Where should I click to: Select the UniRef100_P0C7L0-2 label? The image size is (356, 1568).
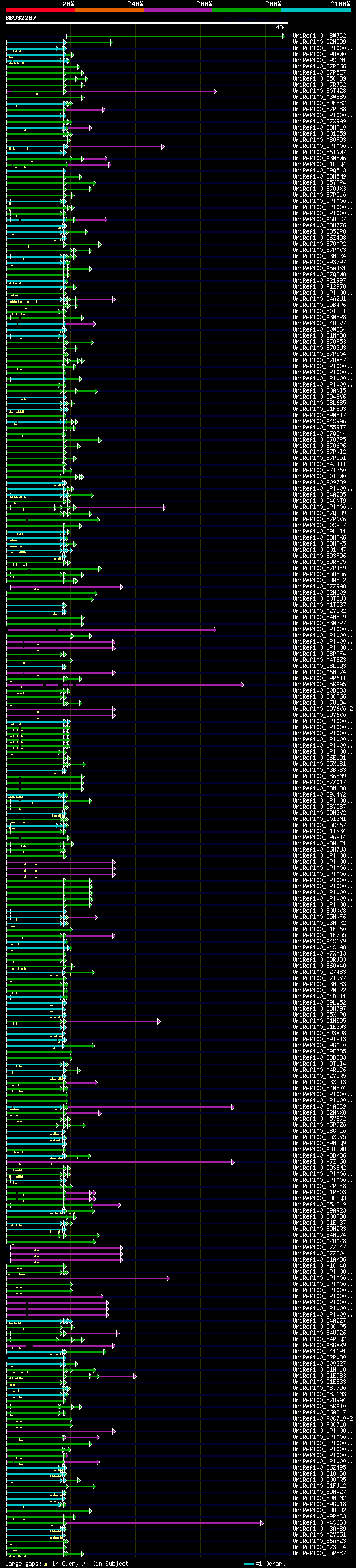pyautogui.click(x=323, y=1418)
